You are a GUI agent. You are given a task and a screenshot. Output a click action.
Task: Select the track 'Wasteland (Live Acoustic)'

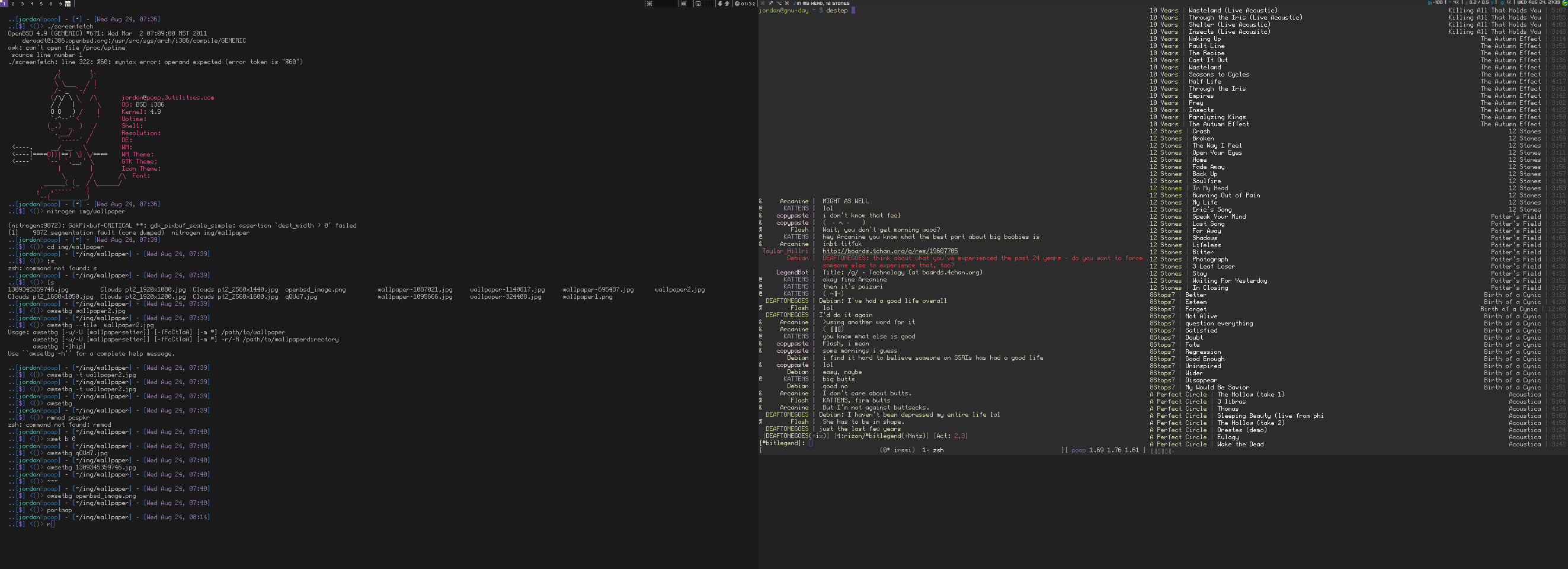pyautogui.click(x=1233, y=10)
